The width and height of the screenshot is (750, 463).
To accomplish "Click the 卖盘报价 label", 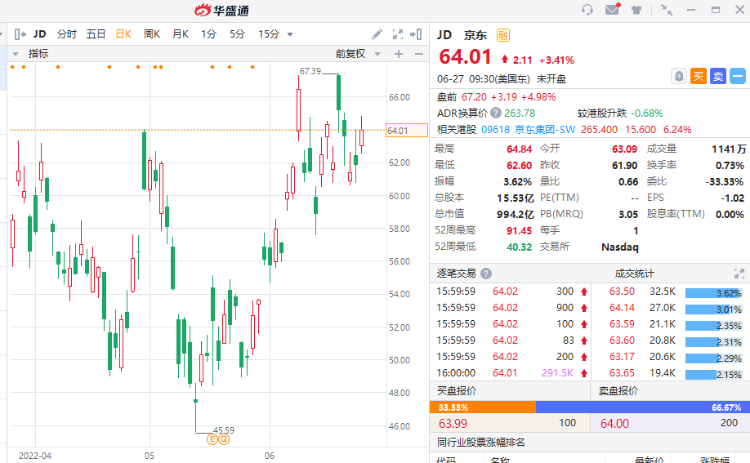I will [x=618, y=391].
